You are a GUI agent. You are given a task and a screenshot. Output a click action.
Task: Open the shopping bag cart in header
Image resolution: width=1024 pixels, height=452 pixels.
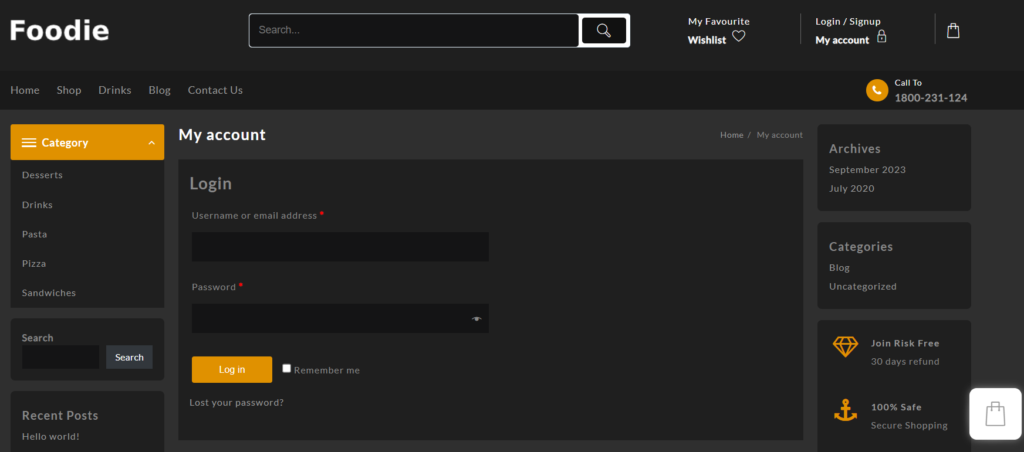pos(953,31)
